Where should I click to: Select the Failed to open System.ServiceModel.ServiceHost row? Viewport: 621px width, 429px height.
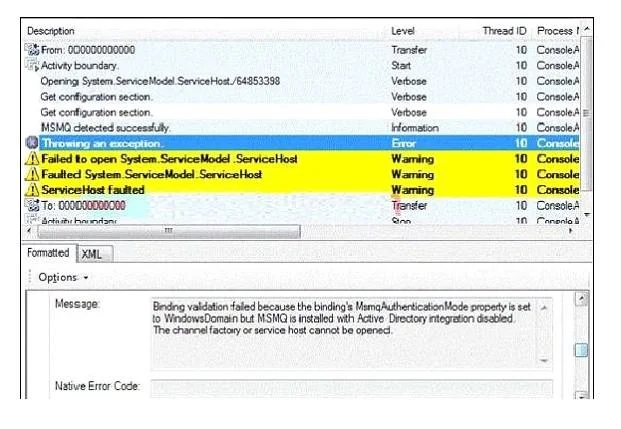coord(303,159)
